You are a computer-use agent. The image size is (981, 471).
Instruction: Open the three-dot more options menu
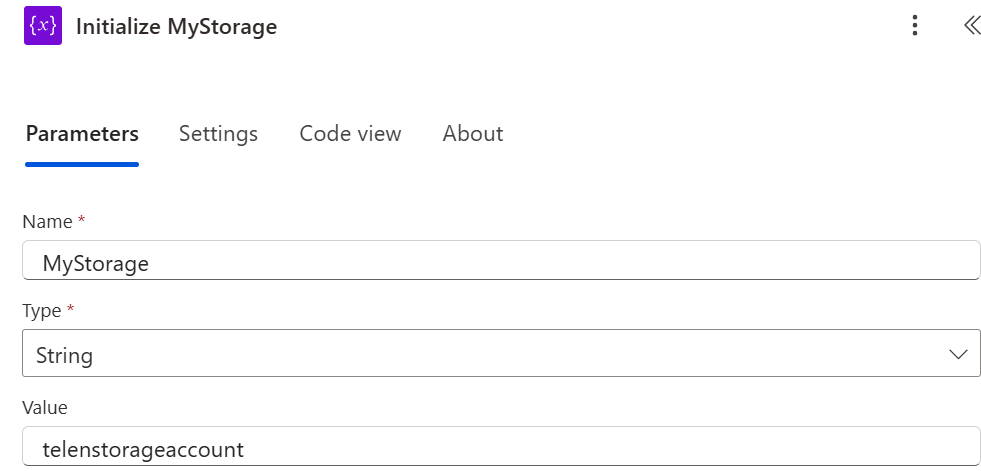tap(914, 27)
